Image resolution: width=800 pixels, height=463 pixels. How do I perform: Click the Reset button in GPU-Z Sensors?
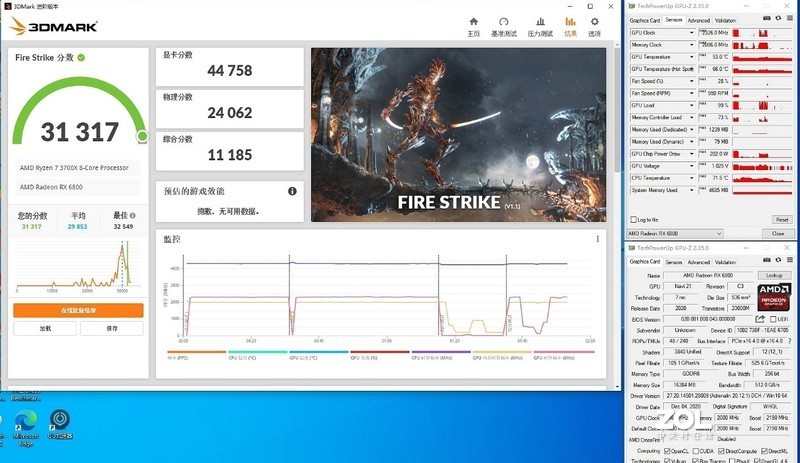coord(782,220)
